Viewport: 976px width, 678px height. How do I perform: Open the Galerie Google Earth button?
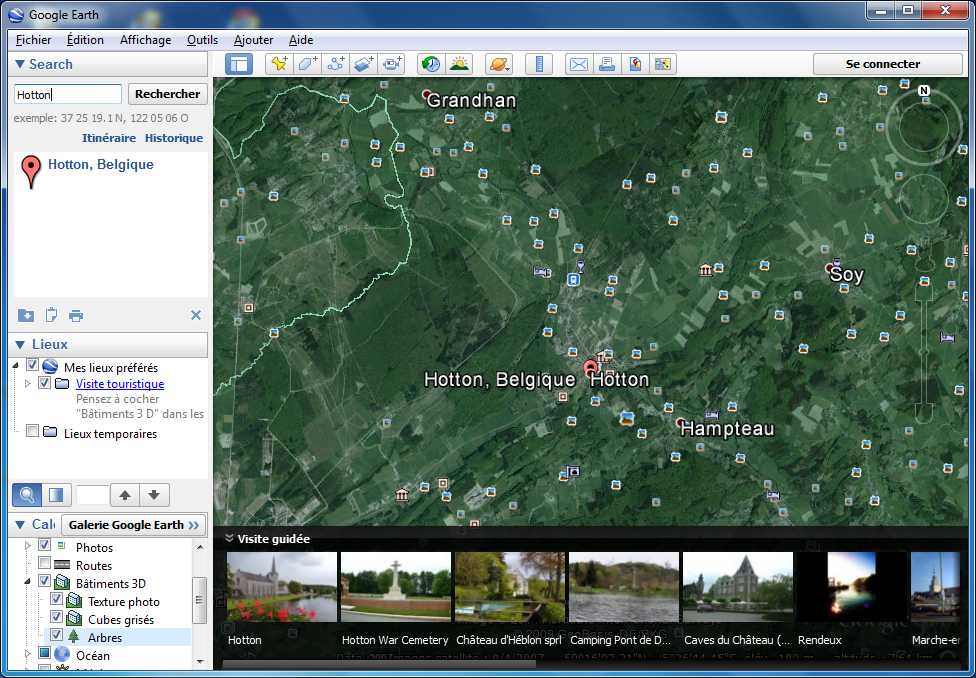coord(133,525)
